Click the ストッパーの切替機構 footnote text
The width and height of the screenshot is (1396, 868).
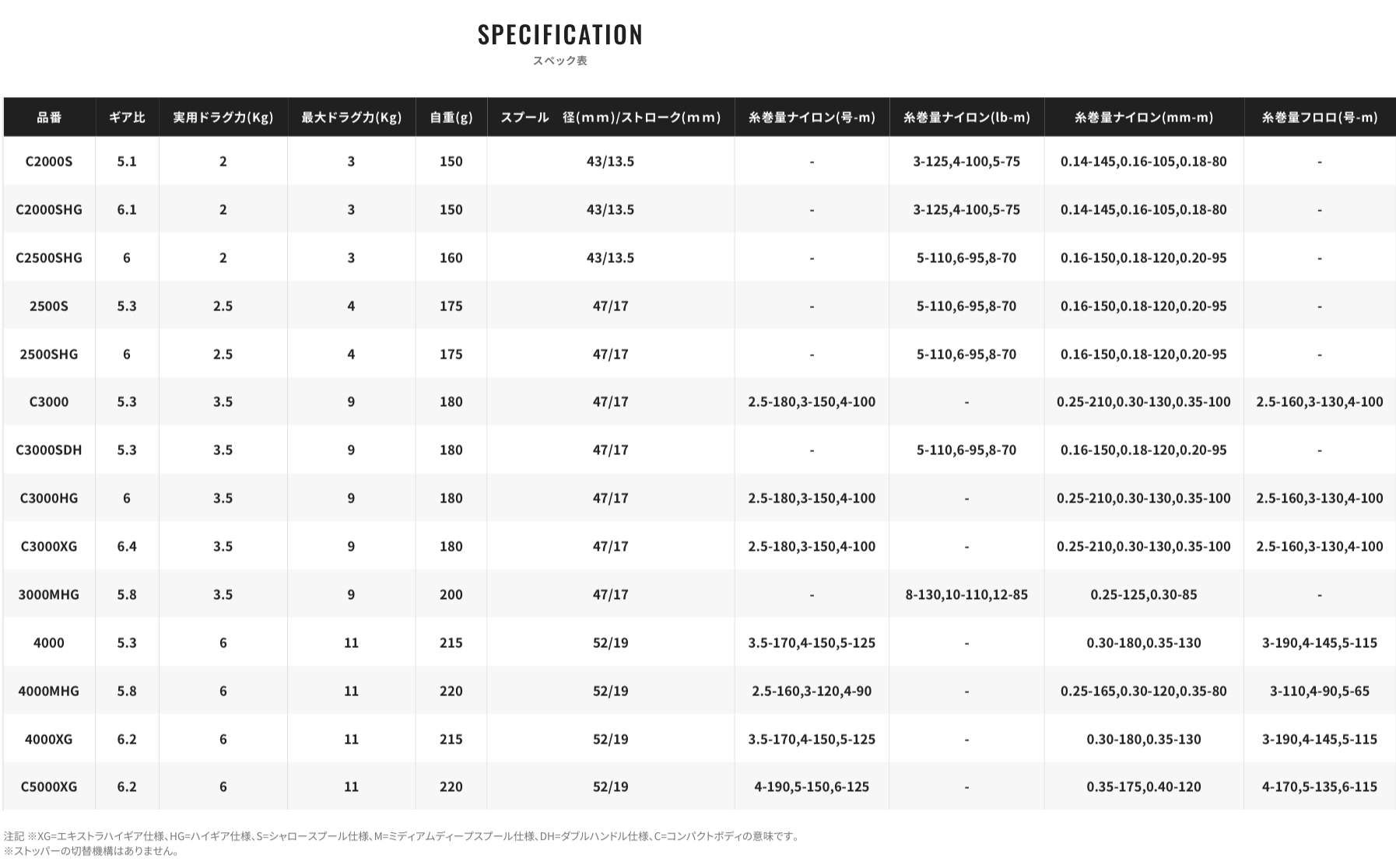(92, 852)
